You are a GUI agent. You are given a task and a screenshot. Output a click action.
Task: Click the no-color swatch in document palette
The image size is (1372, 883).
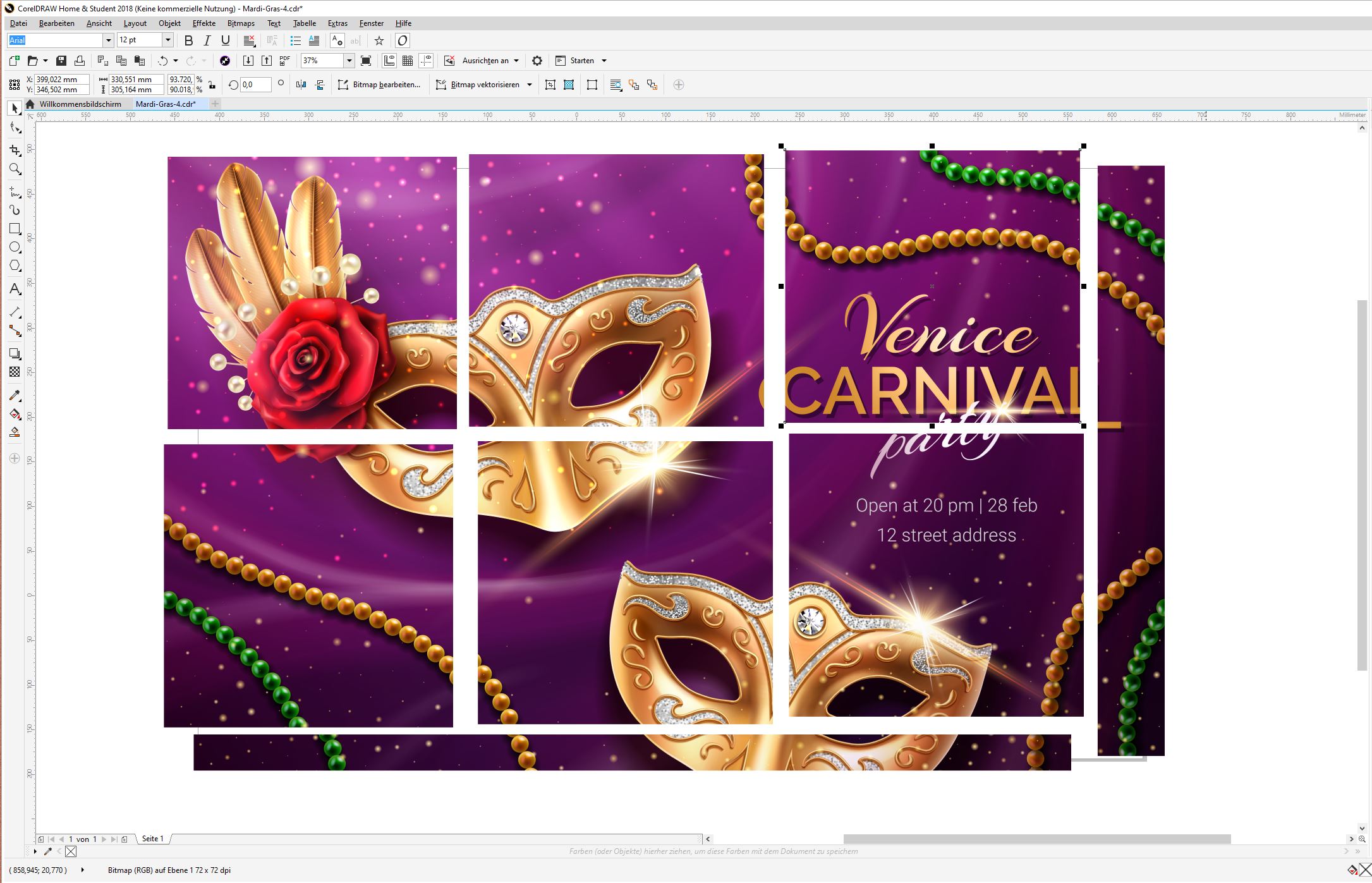(71, 851)
